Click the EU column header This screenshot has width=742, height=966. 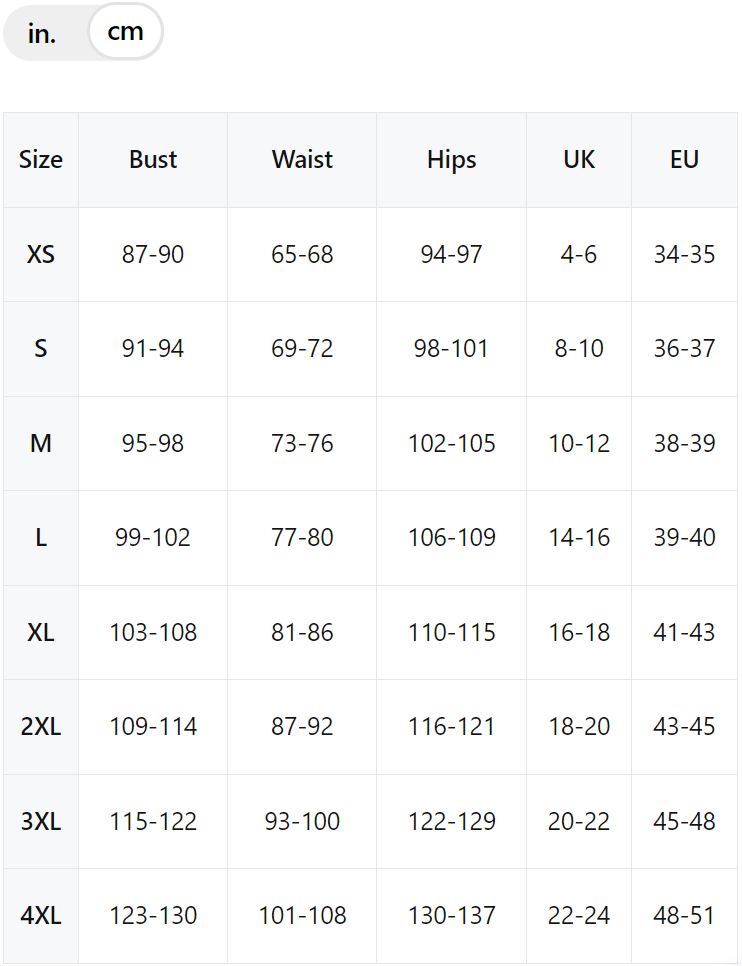(x=684, y=160)
